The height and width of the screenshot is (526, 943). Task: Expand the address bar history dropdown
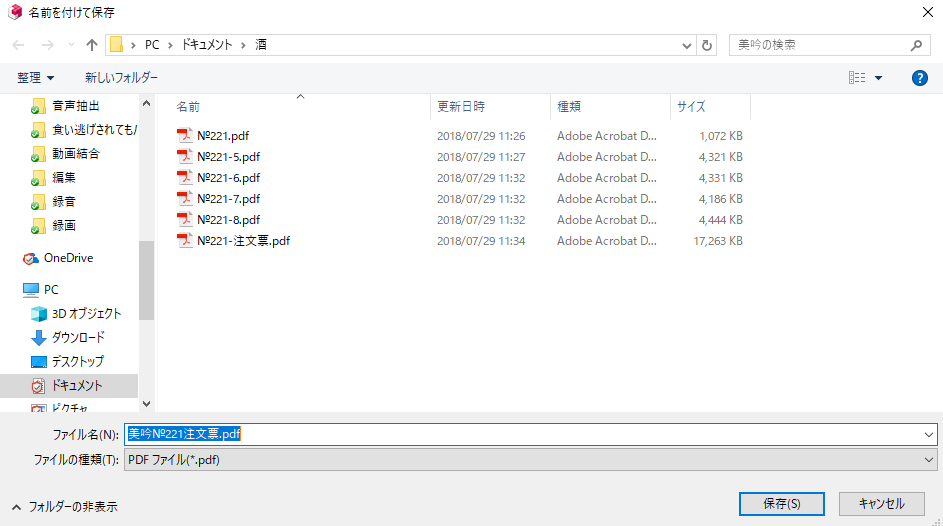[687, 46]
